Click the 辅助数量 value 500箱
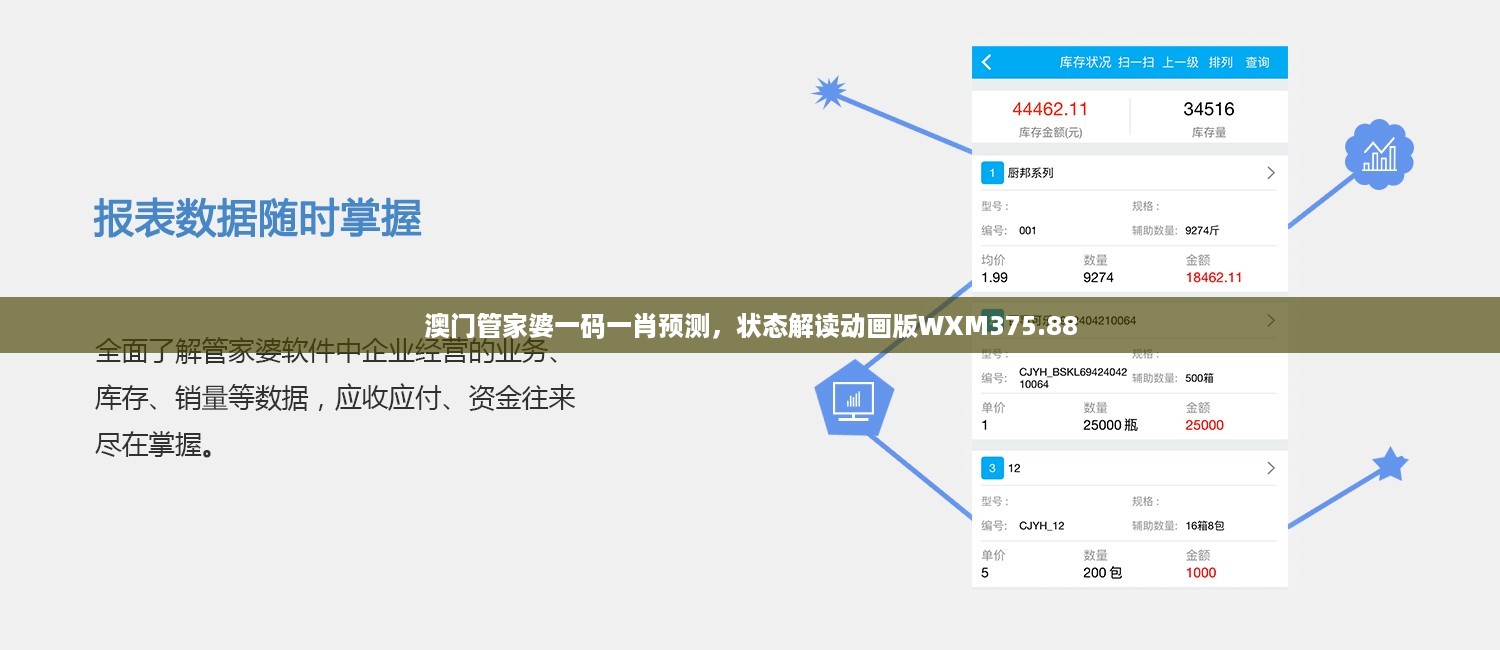Screen dimensions: 1500x650 pos(1200,378)
